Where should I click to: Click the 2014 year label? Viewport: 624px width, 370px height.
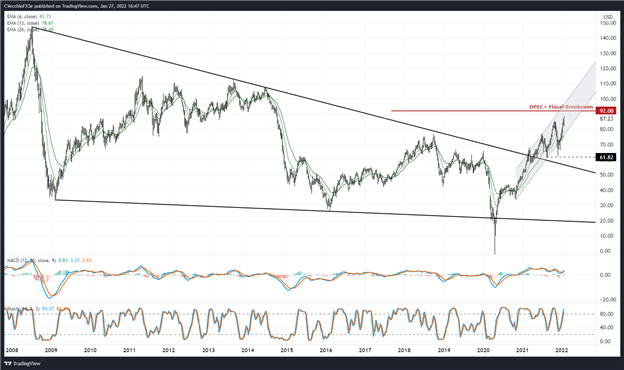click(x=248, y=351)
